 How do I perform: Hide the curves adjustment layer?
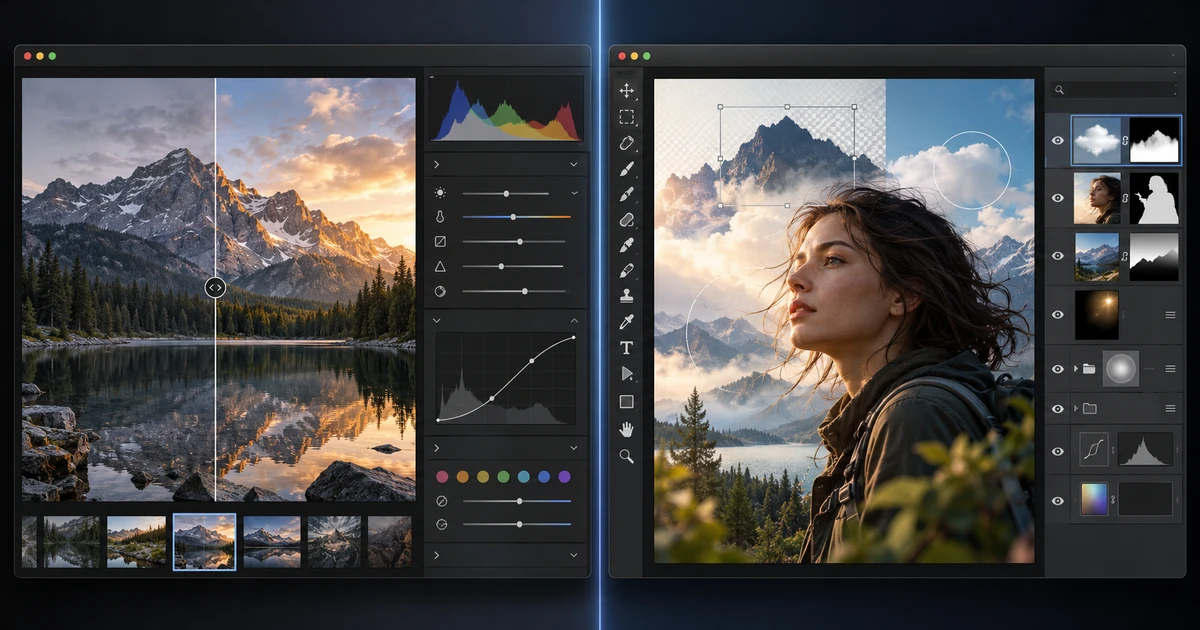(x=1058, y=451)
